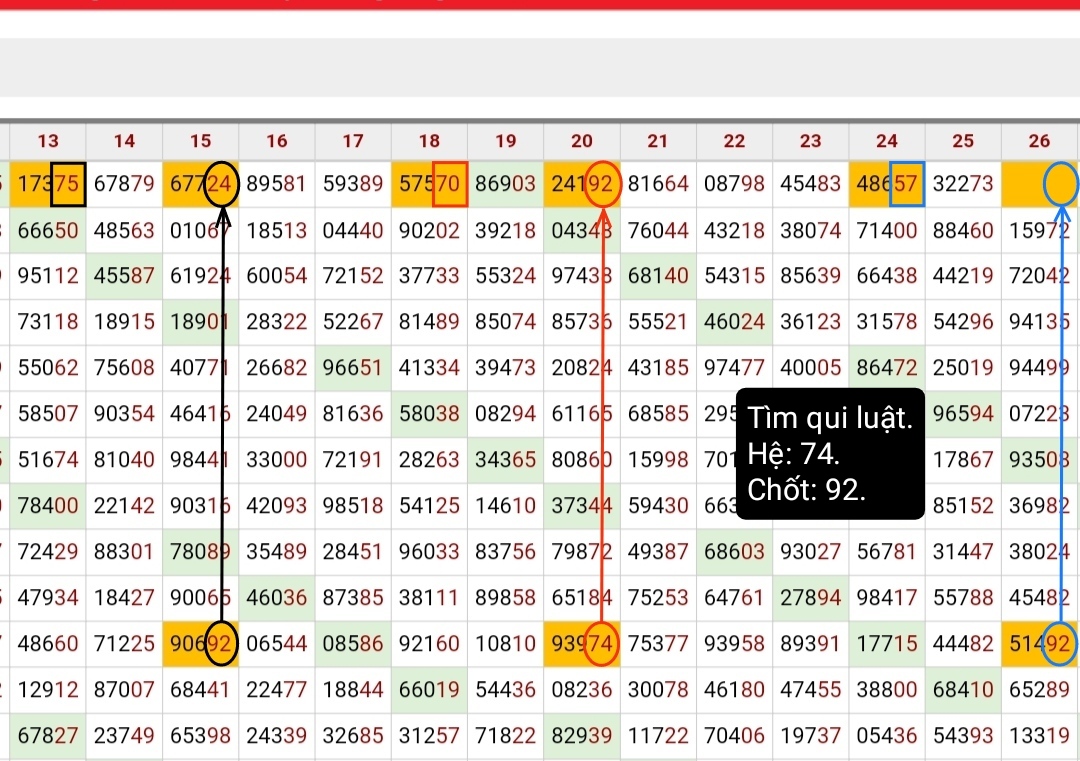Select the column 20 header
This screenshot has height=761, width=1080.
(x=582, y=141)
